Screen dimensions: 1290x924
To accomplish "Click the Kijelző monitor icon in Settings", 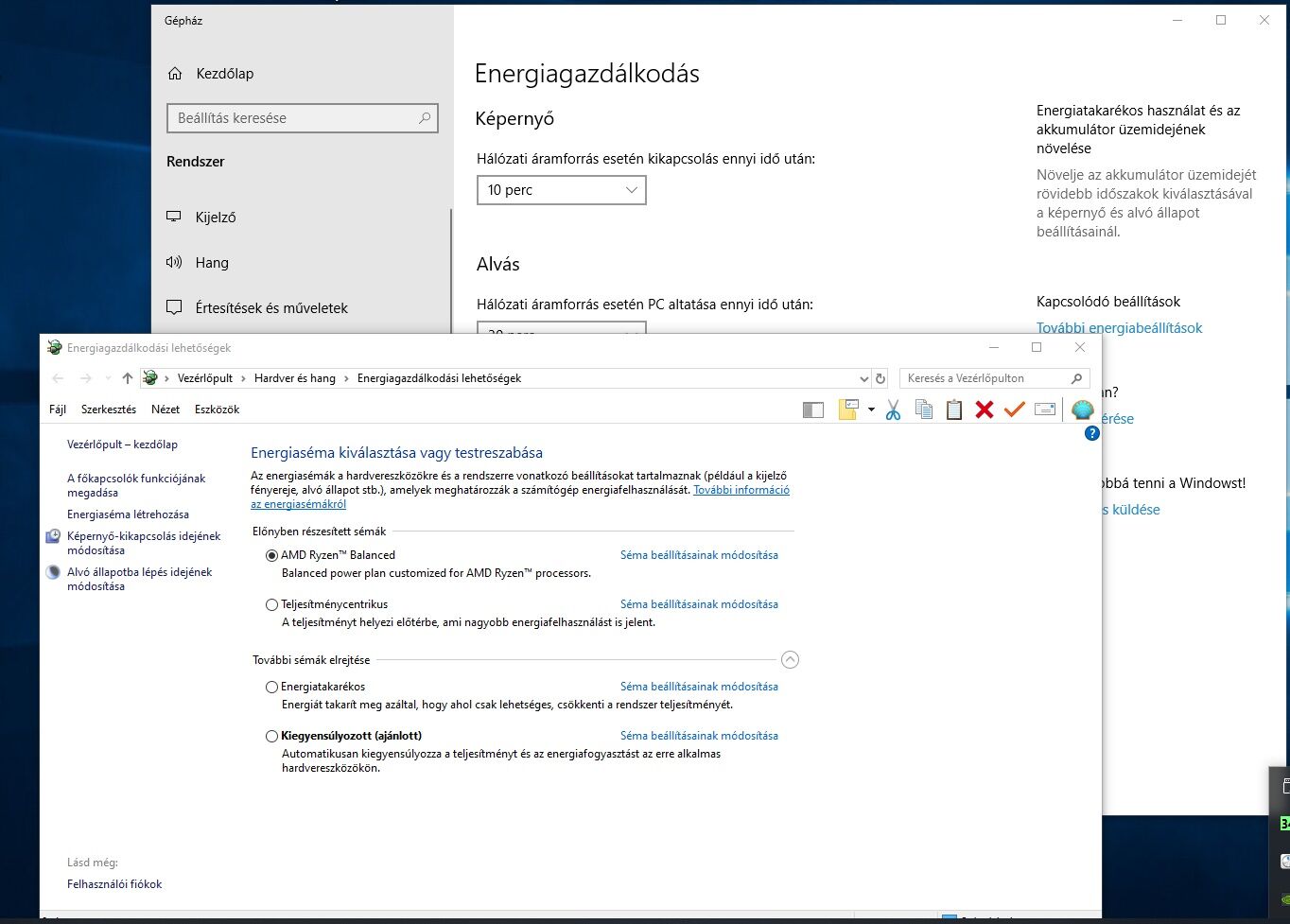I will [174, 217].
